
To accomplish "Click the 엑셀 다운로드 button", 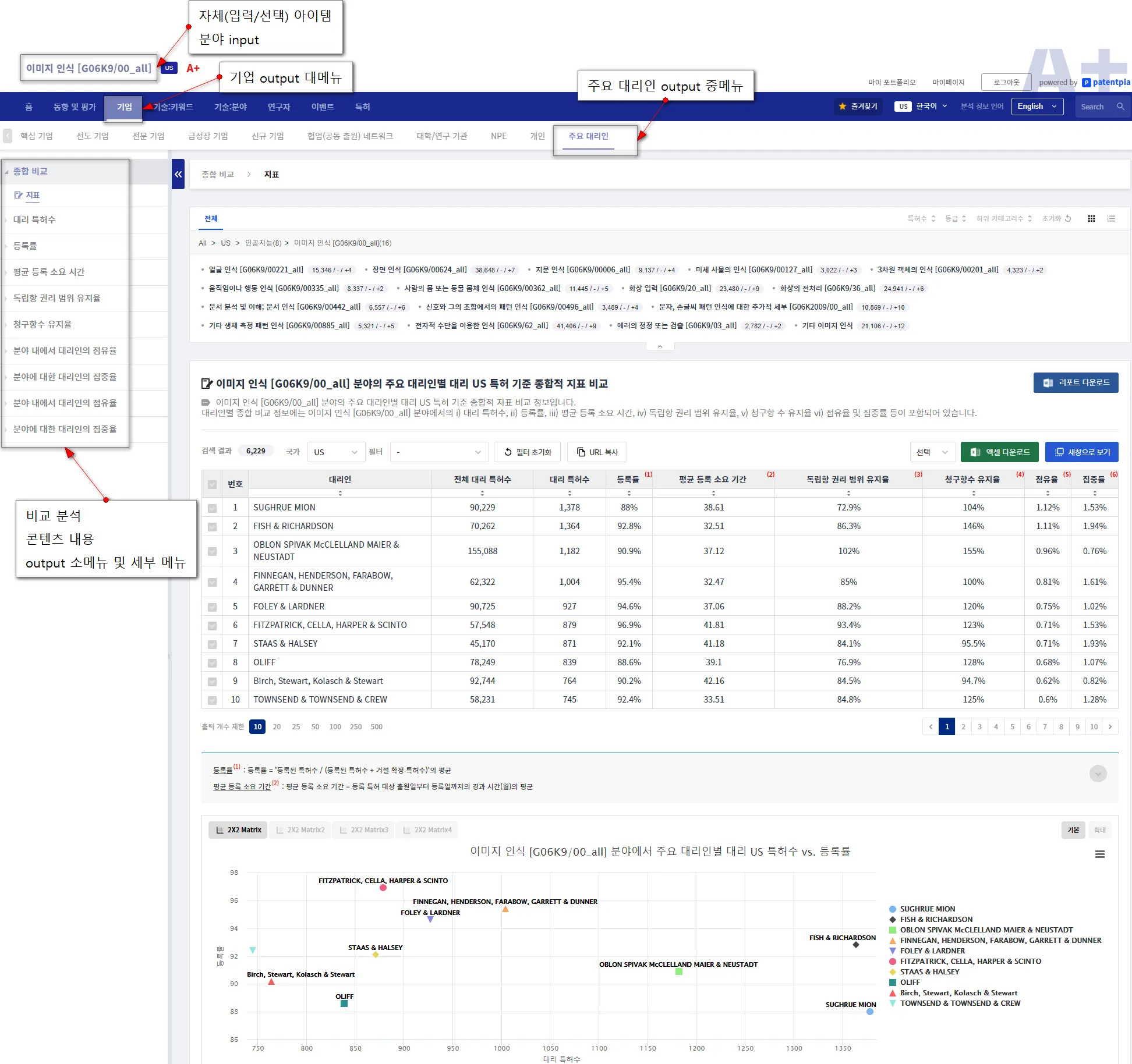I will (999, 452).
